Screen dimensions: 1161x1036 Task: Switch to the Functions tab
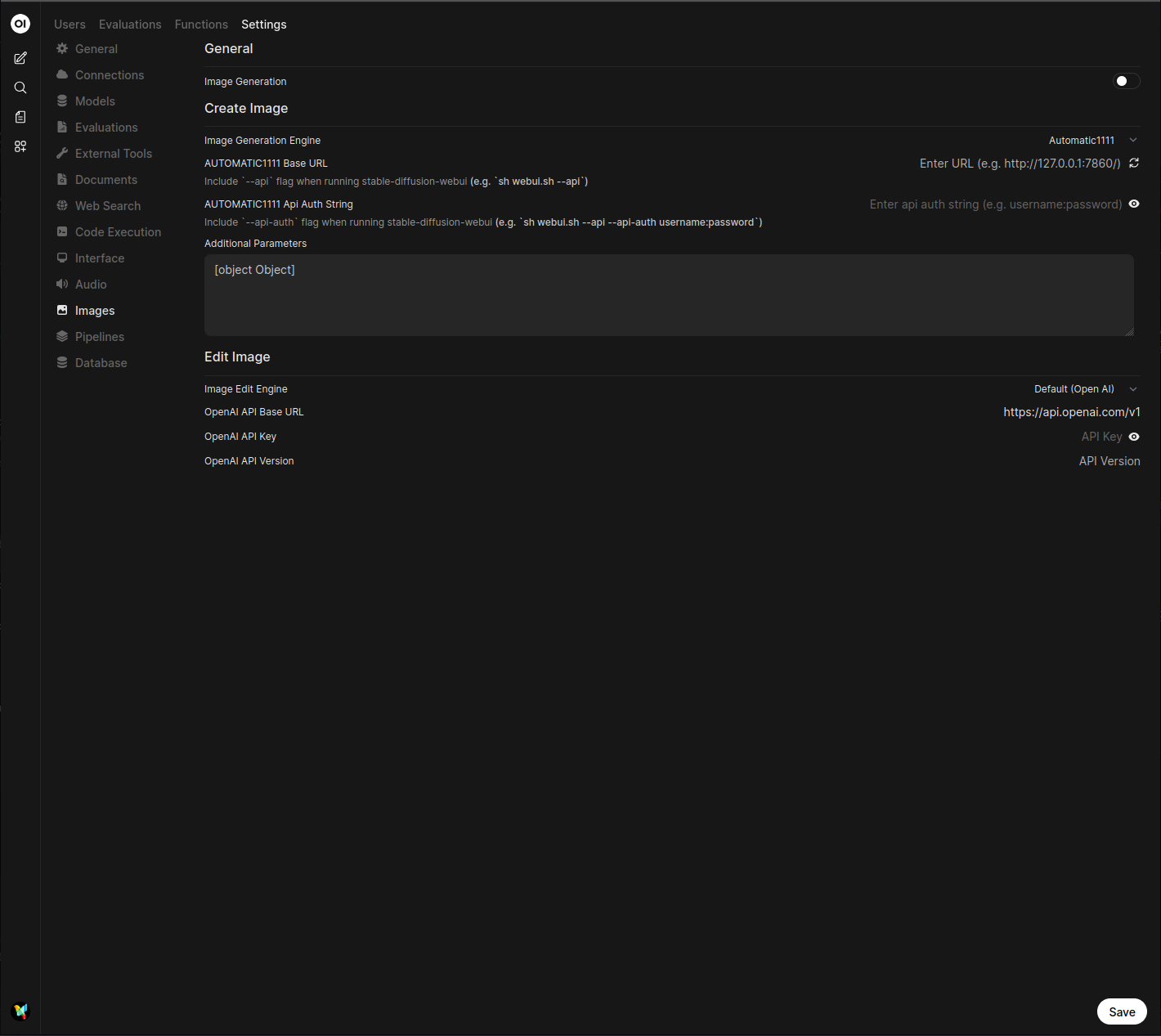click(x=201, y=25)
